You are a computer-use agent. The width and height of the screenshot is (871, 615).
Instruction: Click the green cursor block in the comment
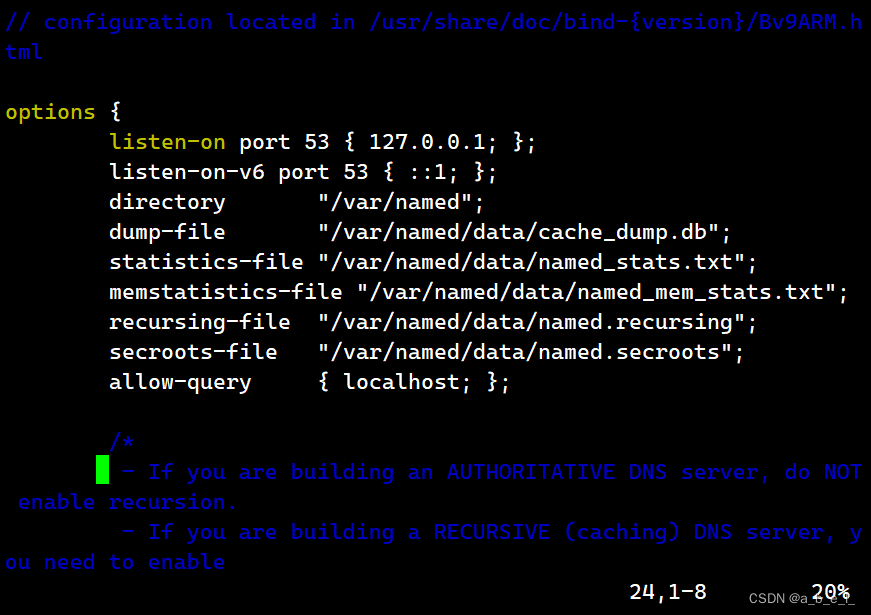[102, 469]
